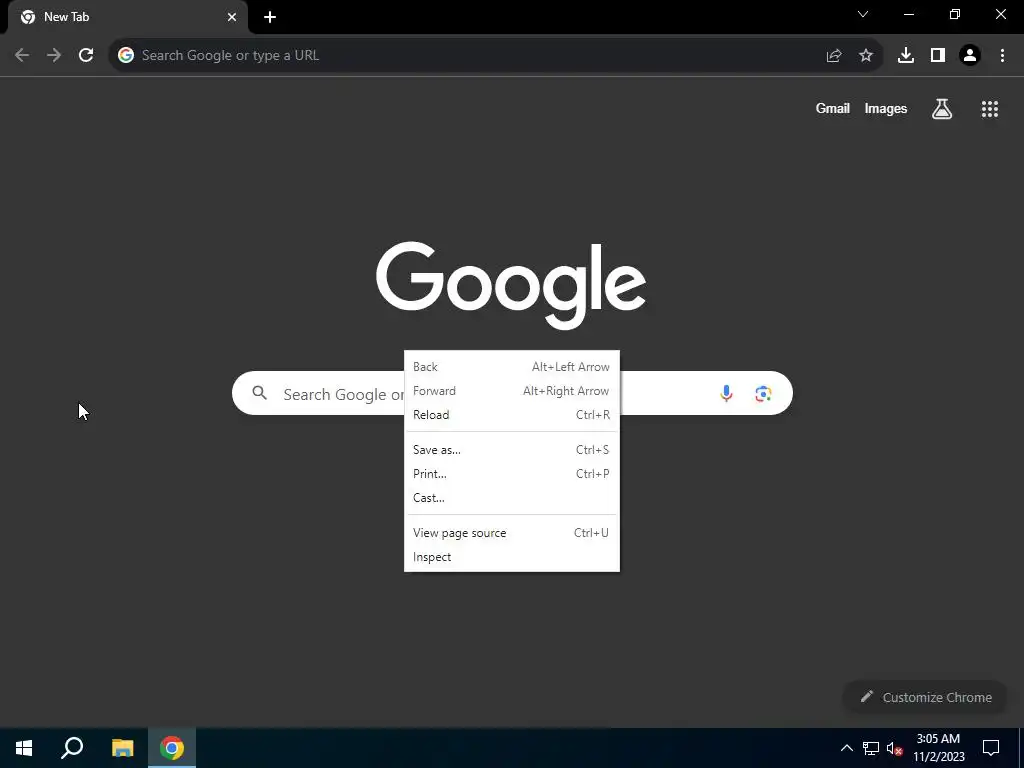The image size is (1024, 768).
Task: Click the magnifier icon in search box
Action: coord(260,392)
